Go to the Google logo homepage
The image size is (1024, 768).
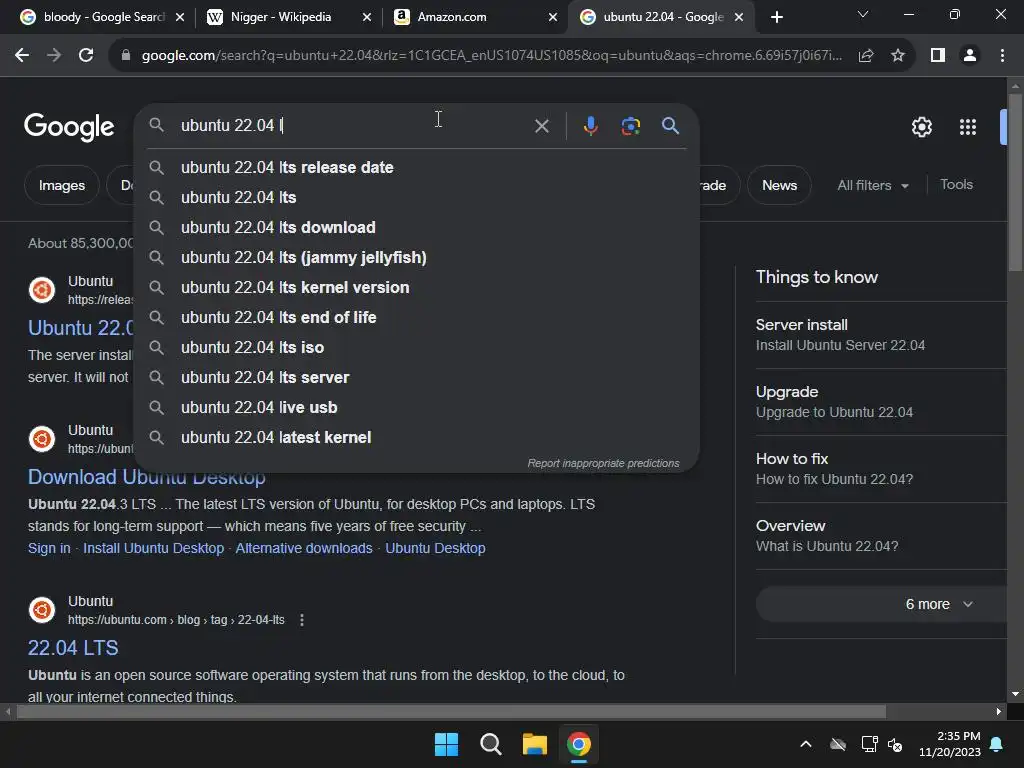pos(69,127)
